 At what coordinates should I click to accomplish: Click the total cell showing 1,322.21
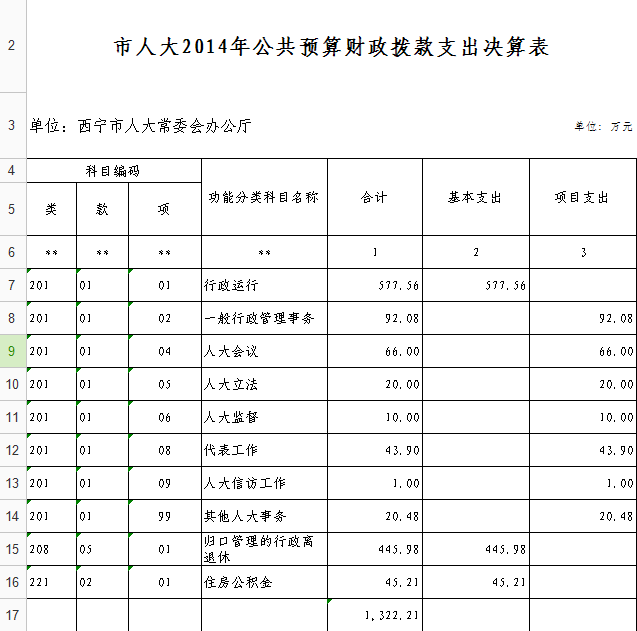pos(374,614)
